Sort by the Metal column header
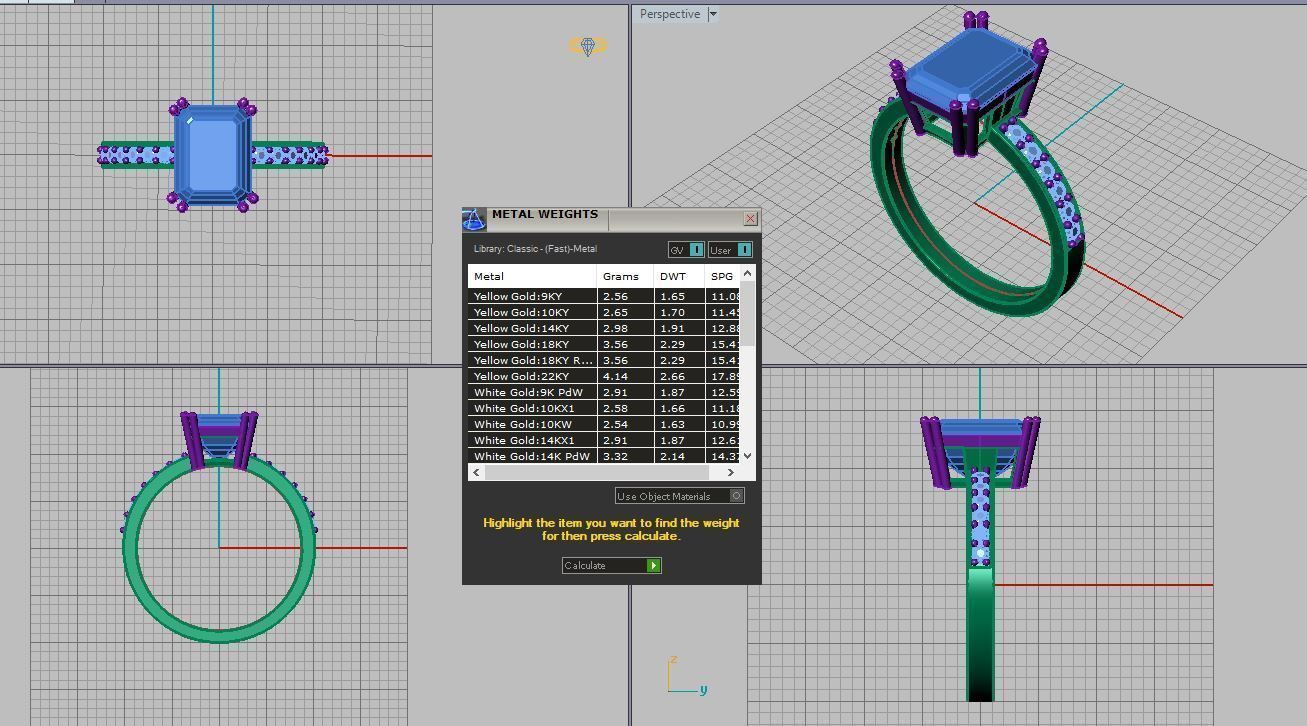Viewport: 1307px width, 726px height. [532, 276]
